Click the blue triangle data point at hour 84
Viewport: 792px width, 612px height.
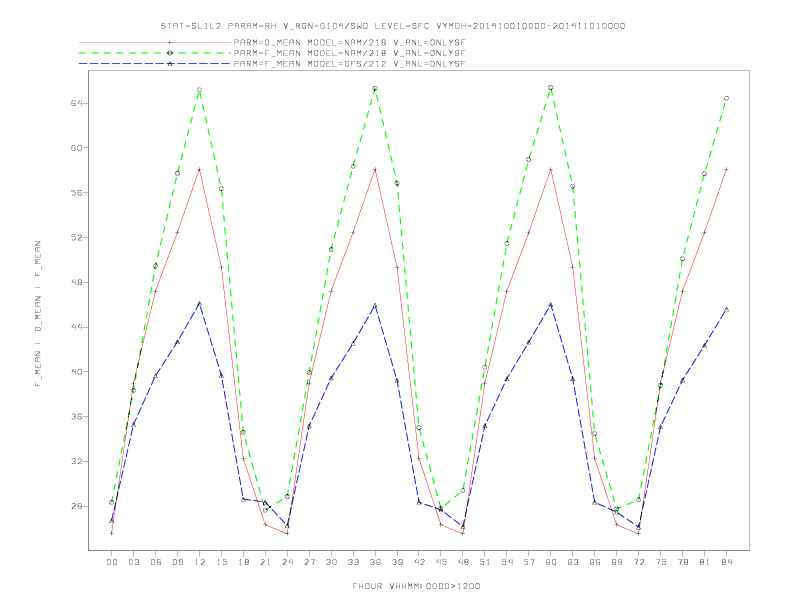[726, 309]
